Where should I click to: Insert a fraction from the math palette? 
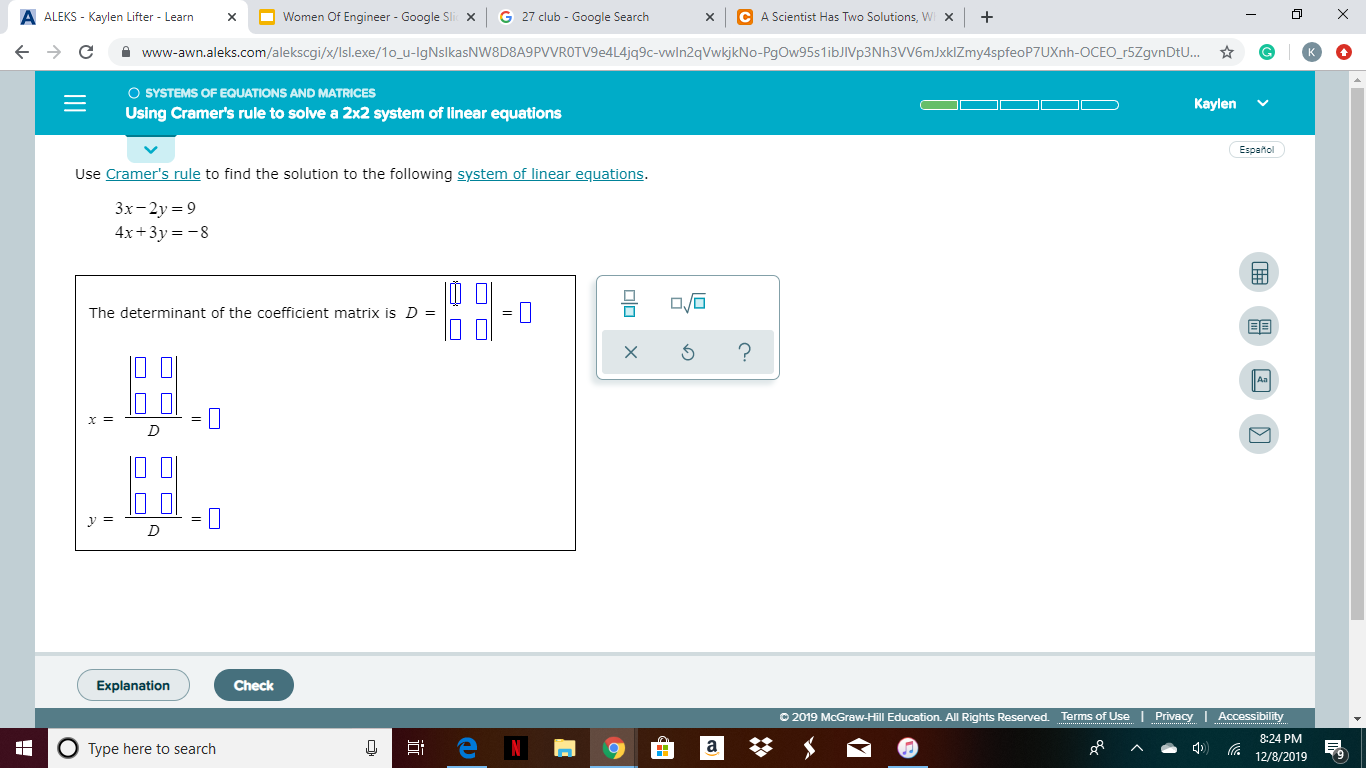[x=630, y=301]
